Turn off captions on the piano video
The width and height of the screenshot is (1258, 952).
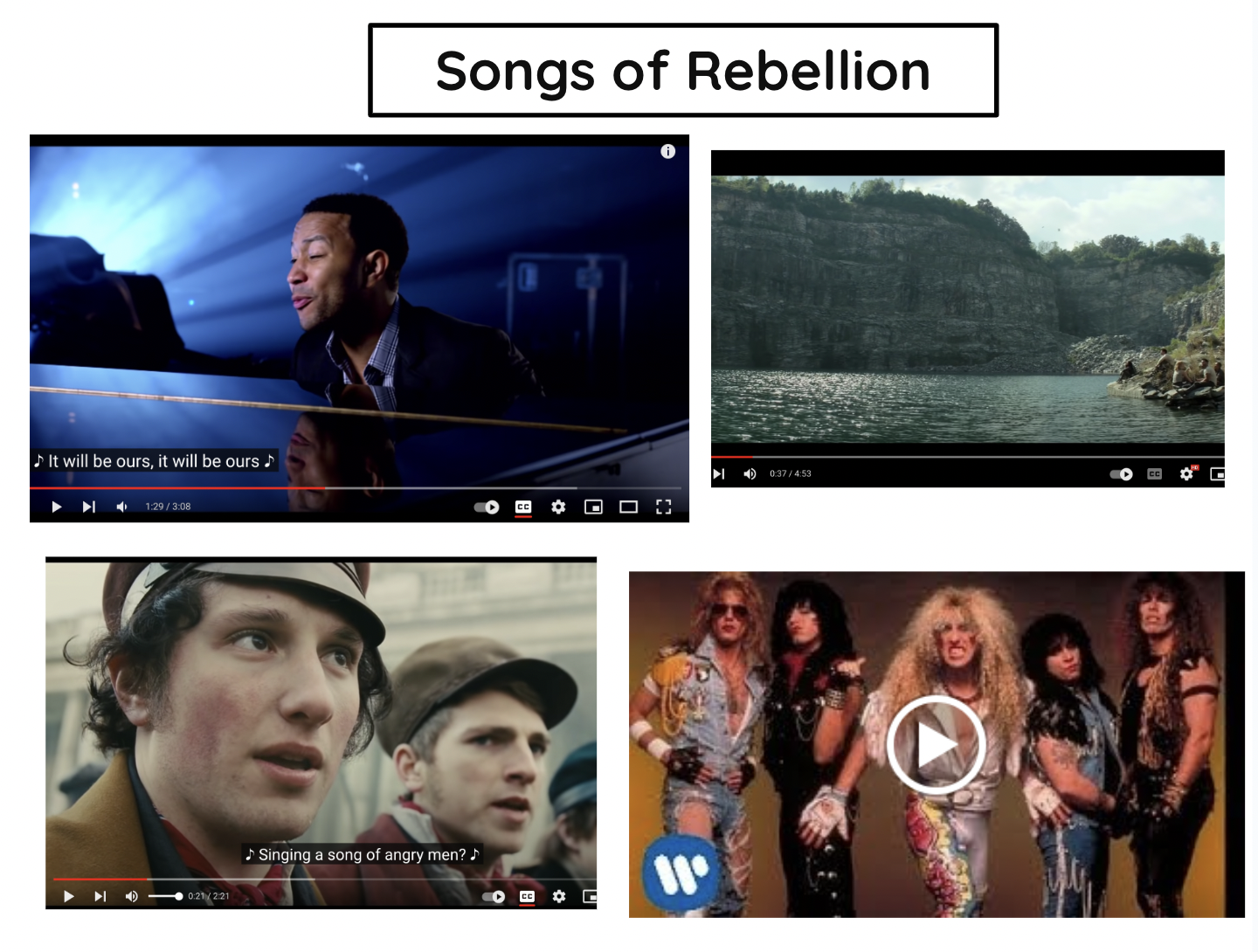tap(523, 507)
